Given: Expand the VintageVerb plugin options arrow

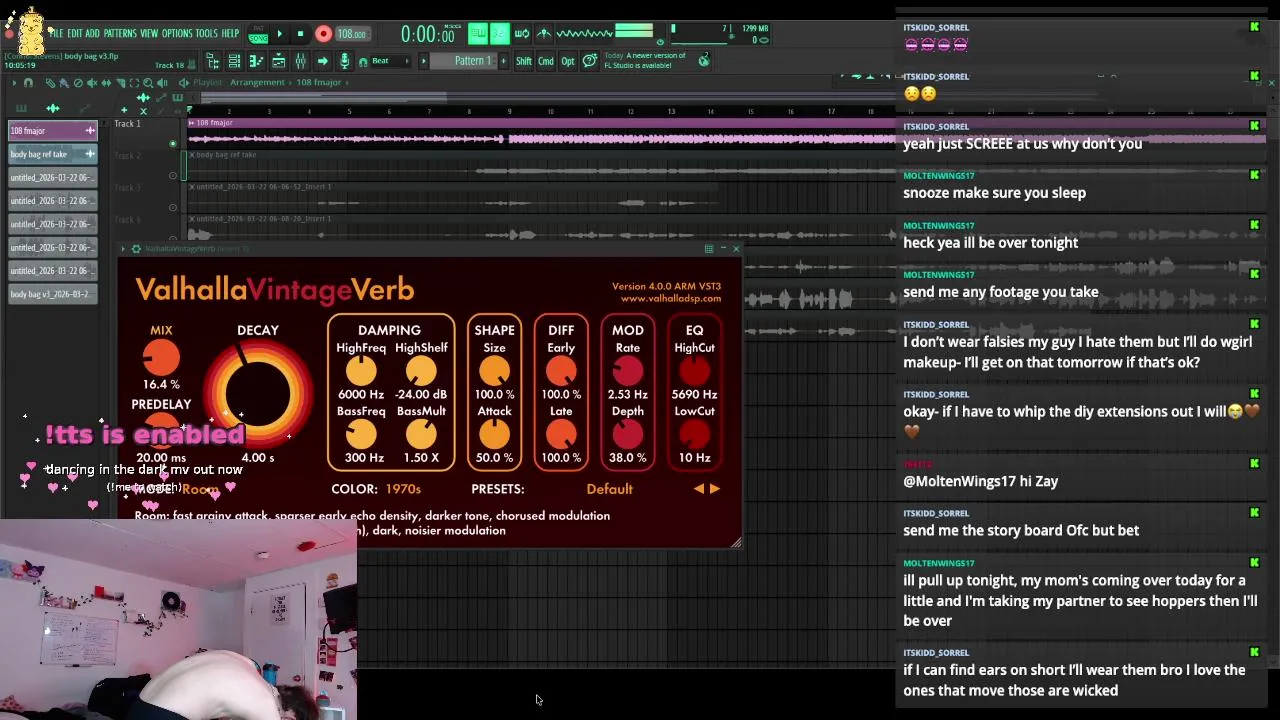Looking at the screenshot, I should [x=124, y=248].
